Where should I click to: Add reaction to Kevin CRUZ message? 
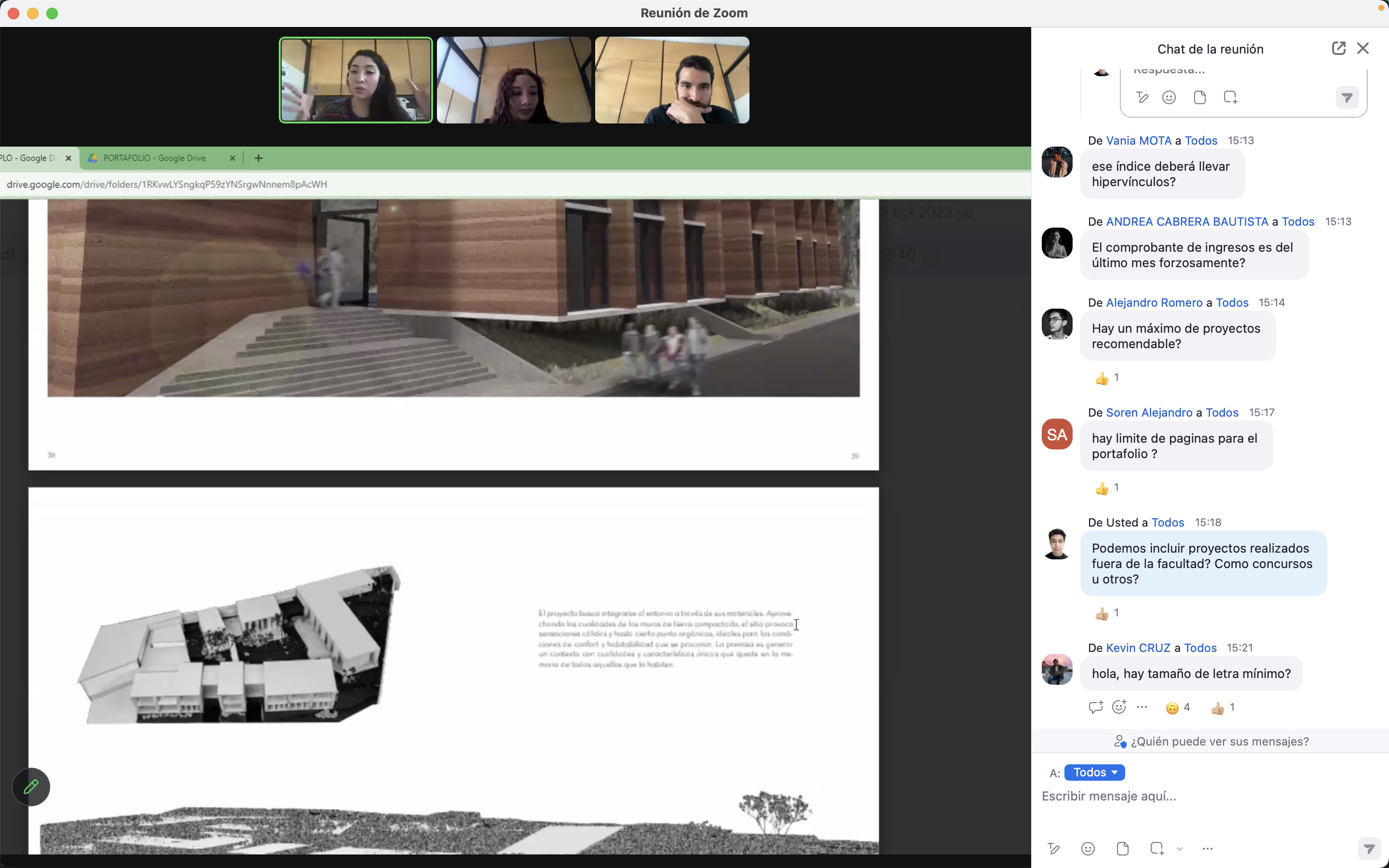(1119, 707)
